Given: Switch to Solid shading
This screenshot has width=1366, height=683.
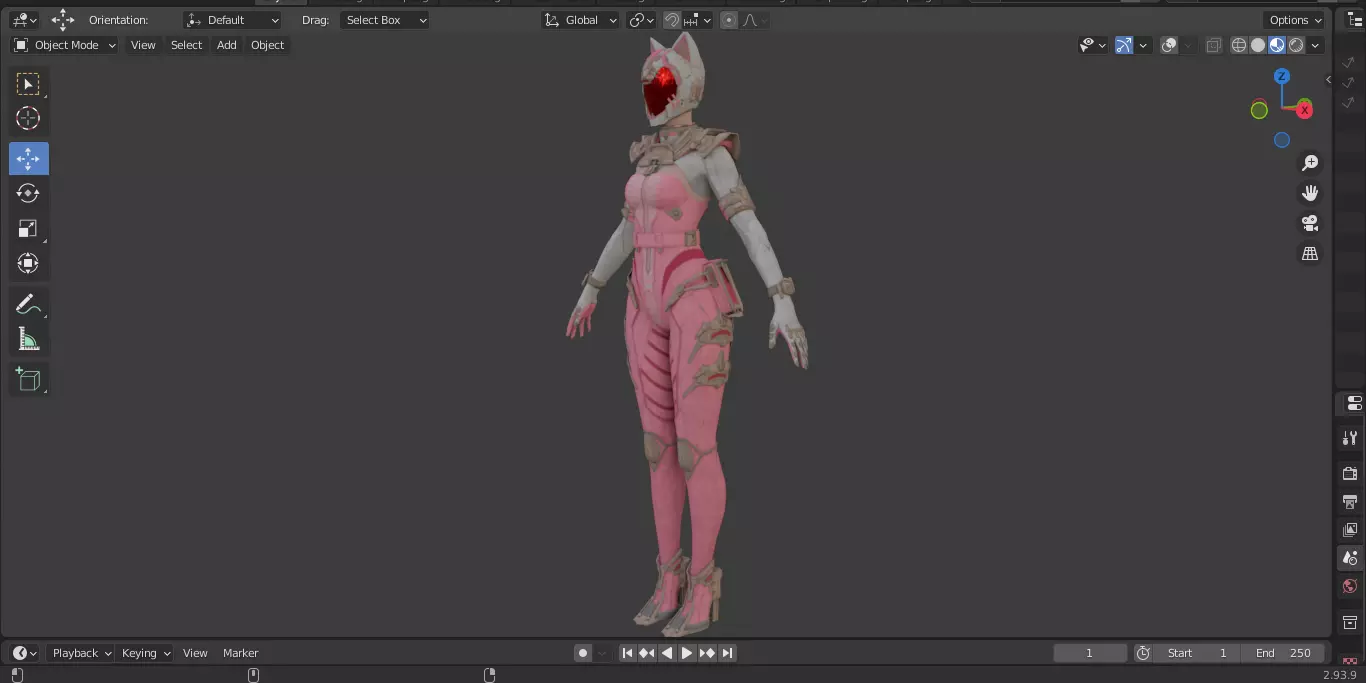Looking at the screenshot, I should coord(1258,45).
